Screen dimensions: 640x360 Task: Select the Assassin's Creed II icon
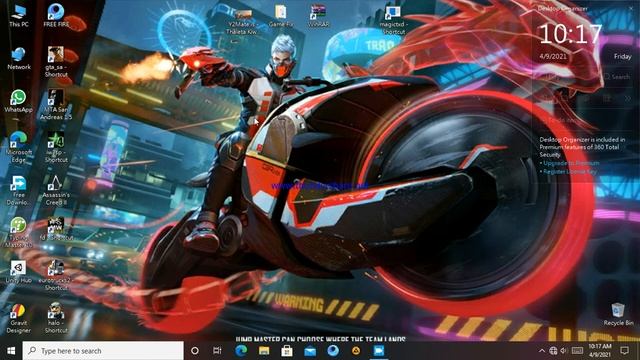click(x=56, y=190)
